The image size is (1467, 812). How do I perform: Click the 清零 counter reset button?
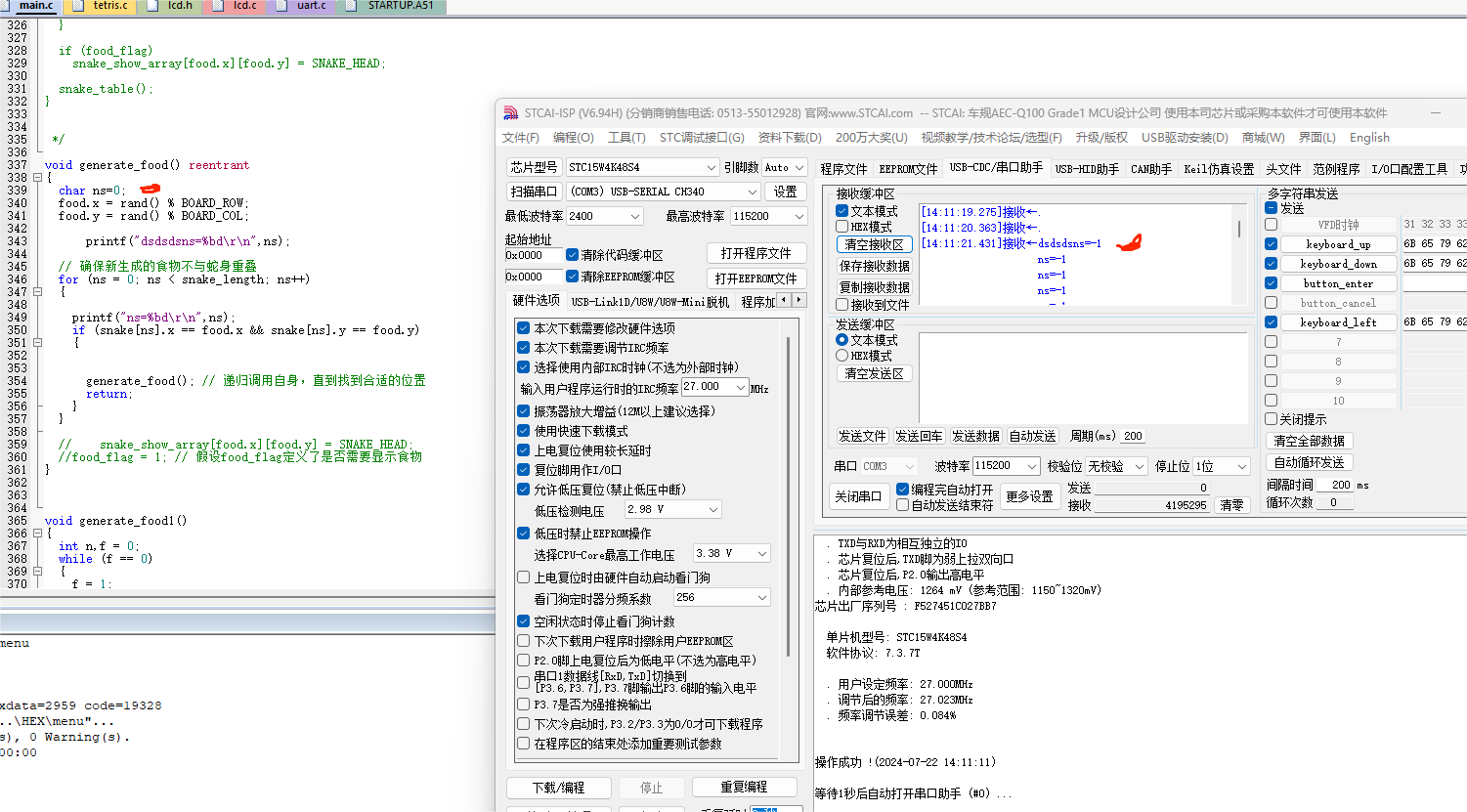point(1232,505)
